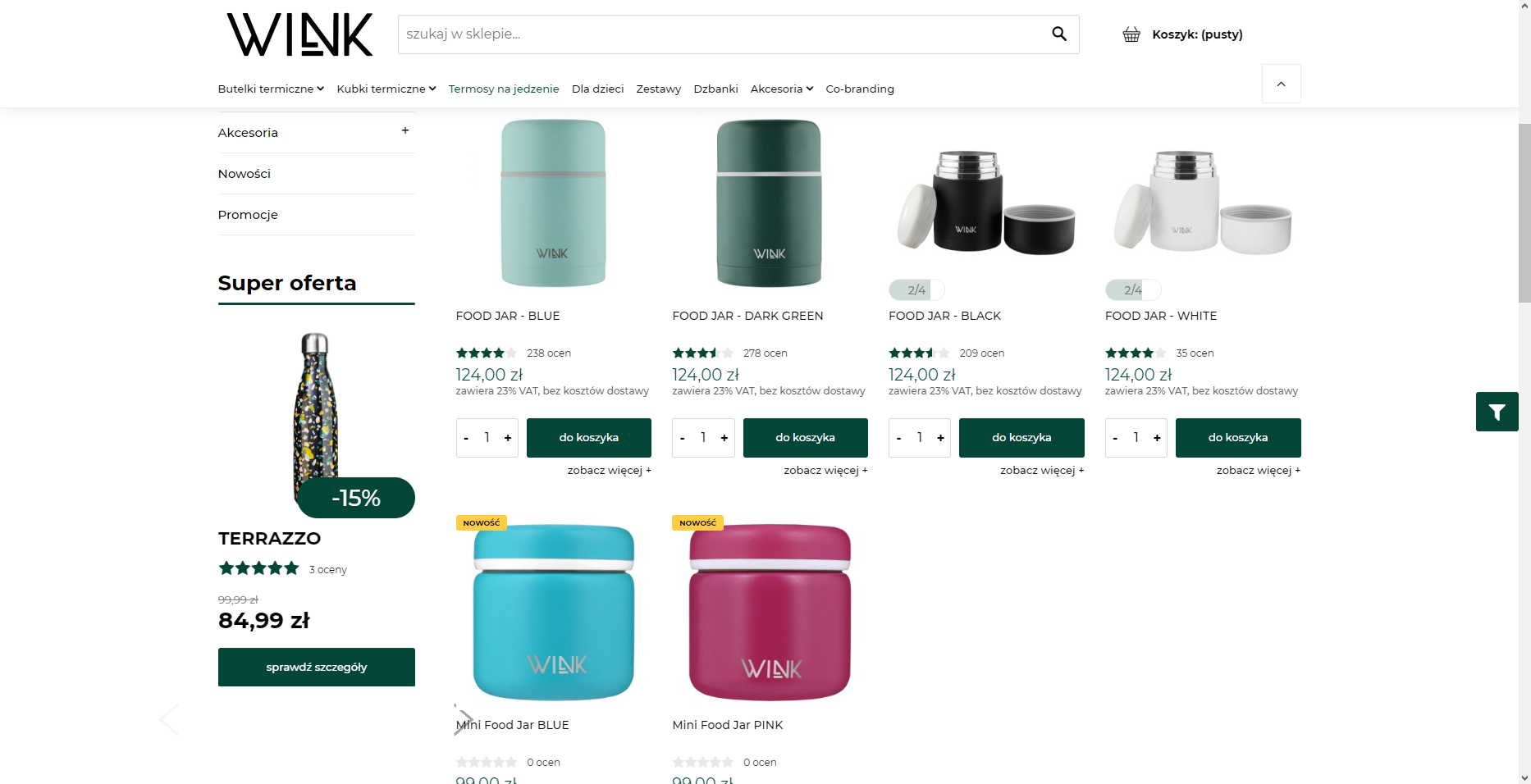Image resolution: width=1531 pixels, height=784 pixels.
Task: Open Co-branding menu item
Action: point(860,89)
